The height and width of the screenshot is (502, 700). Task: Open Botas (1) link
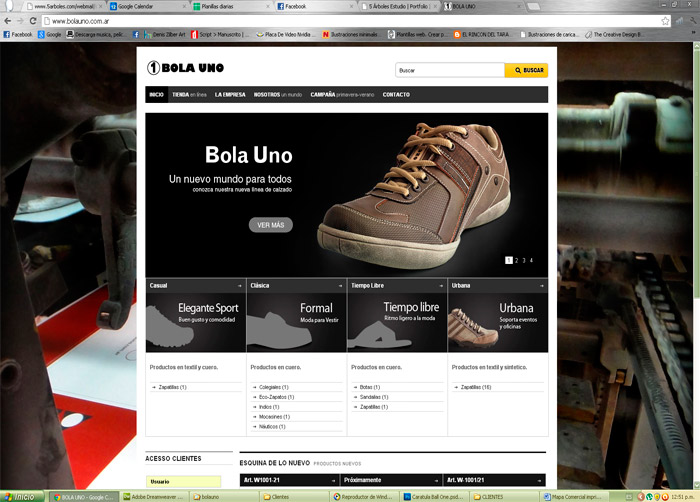pos(370,387)
